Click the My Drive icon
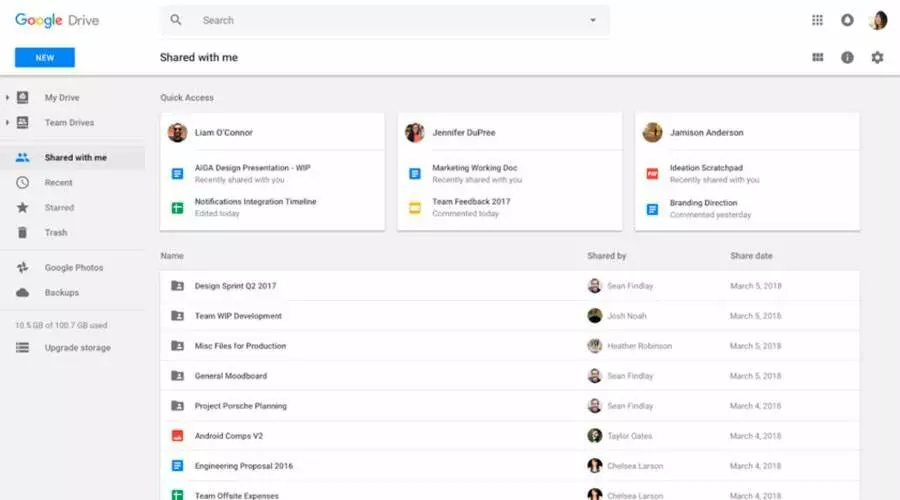 pos(22,98)
